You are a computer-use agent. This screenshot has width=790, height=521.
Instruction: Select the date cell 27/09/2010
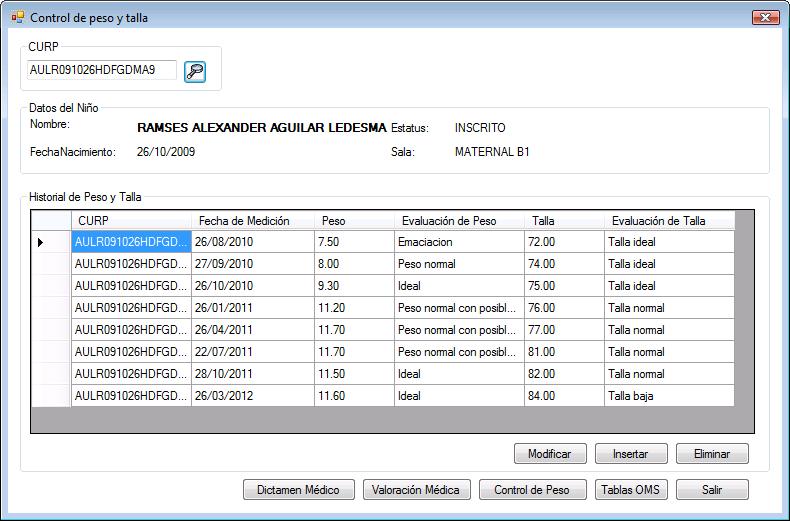click(x=253, y=264)
